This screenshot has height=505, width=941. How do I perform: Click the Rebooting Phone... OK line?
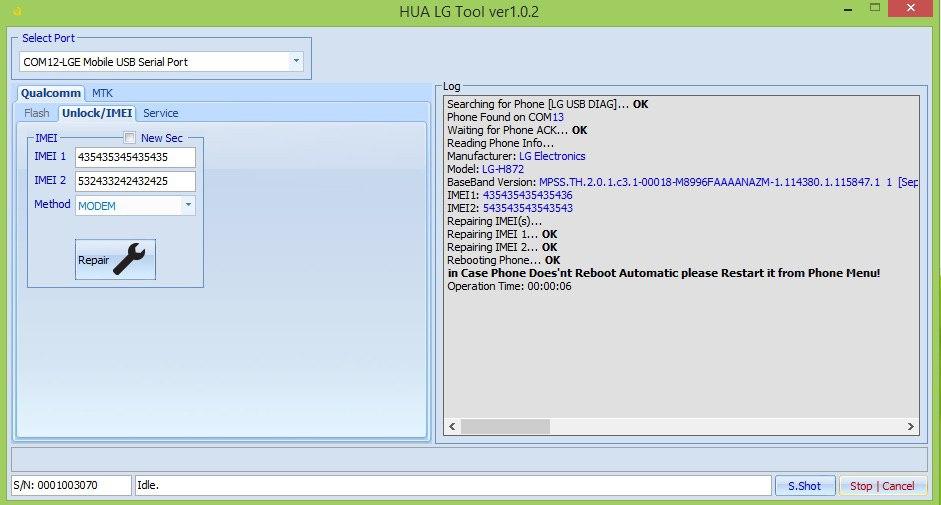(x=504, y=260)
